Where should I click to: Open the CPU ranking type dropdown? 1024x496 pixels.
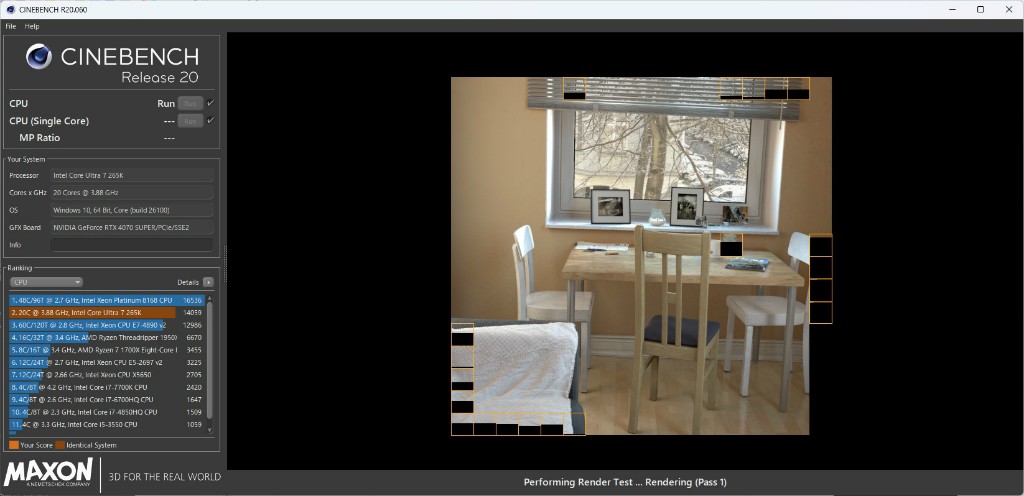[46, 282]
